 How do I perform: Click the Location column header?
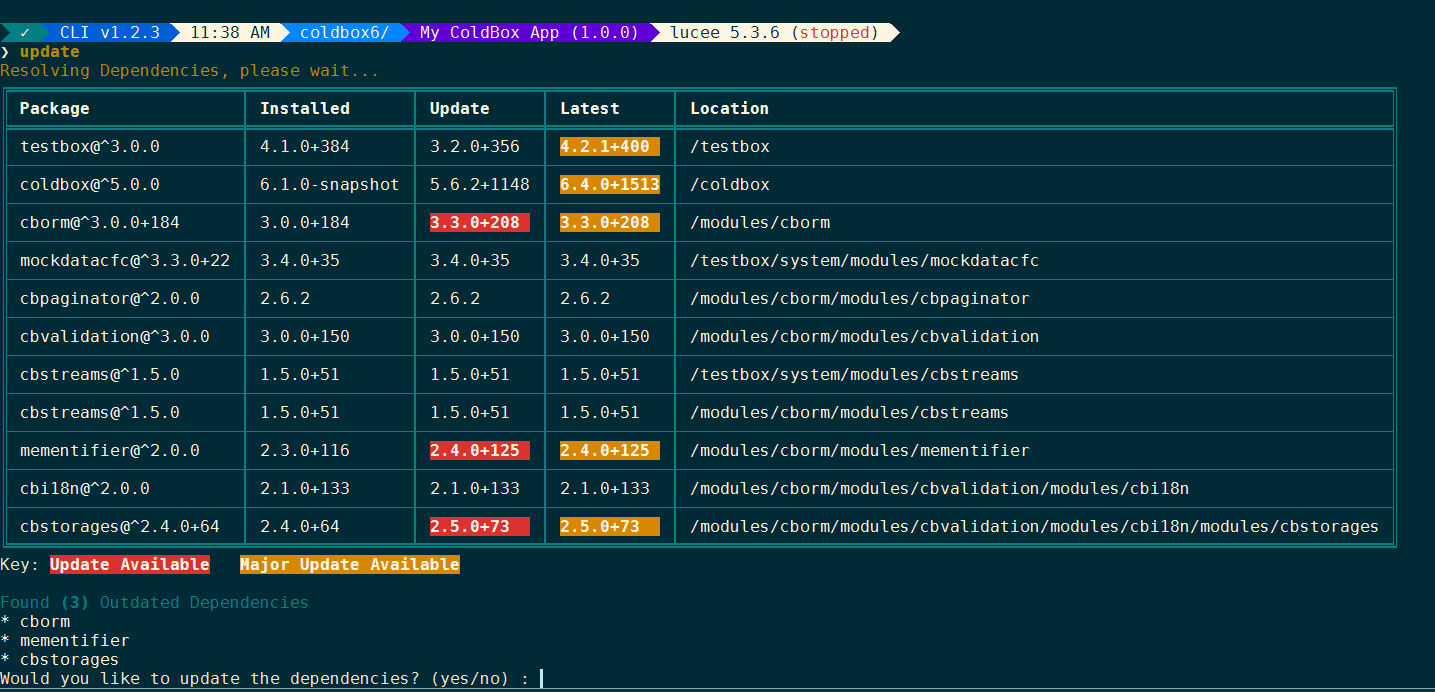(x=729, y=108)
